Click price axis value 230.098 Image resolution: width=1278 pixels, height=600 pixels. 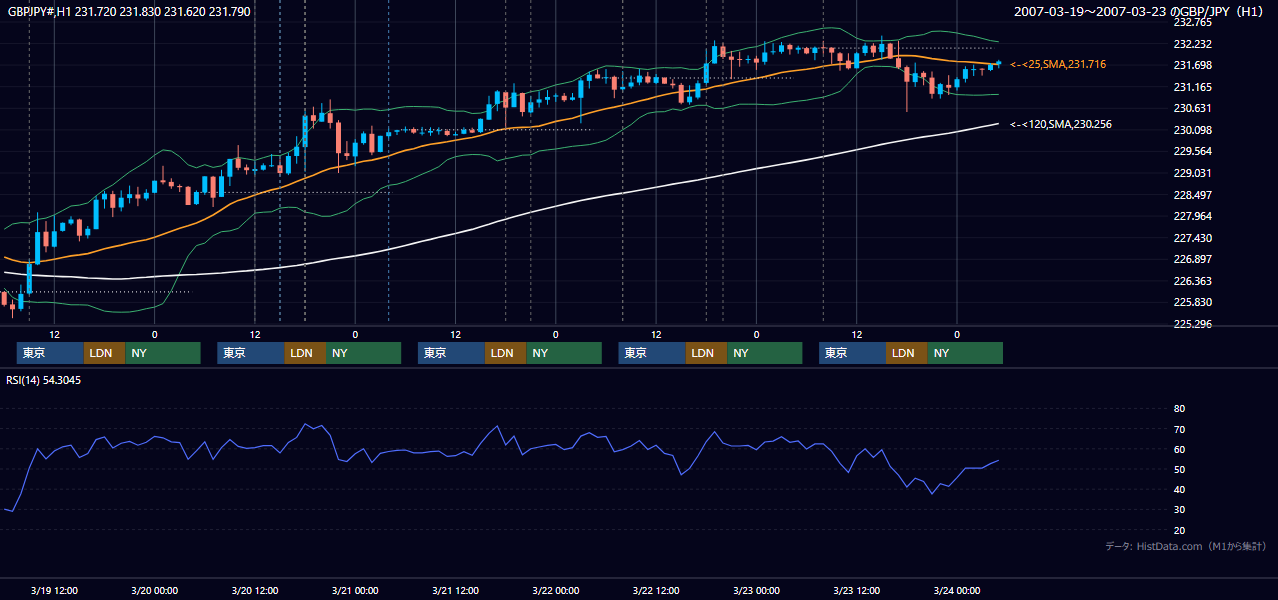tap(1192, 130)
